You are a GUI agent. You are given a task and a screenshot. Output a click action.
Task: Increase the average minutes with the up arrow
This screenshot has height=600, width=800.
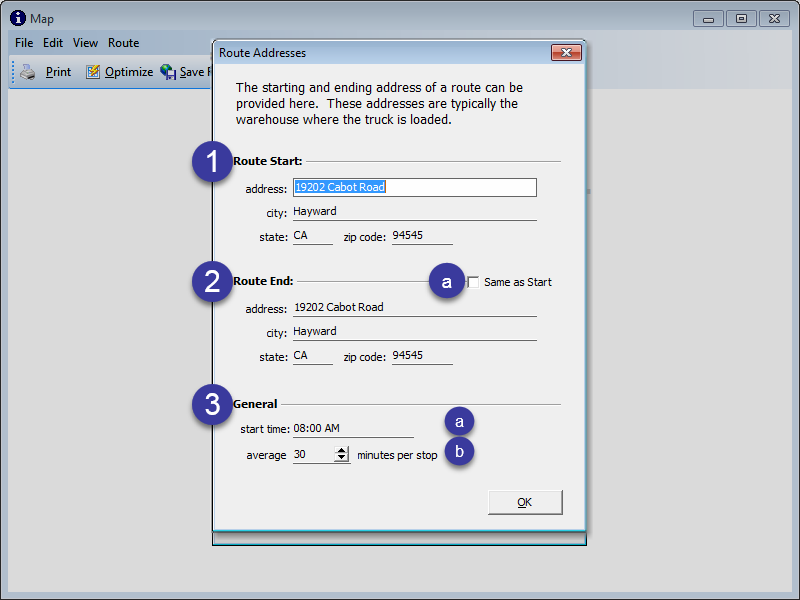[342, 450]
